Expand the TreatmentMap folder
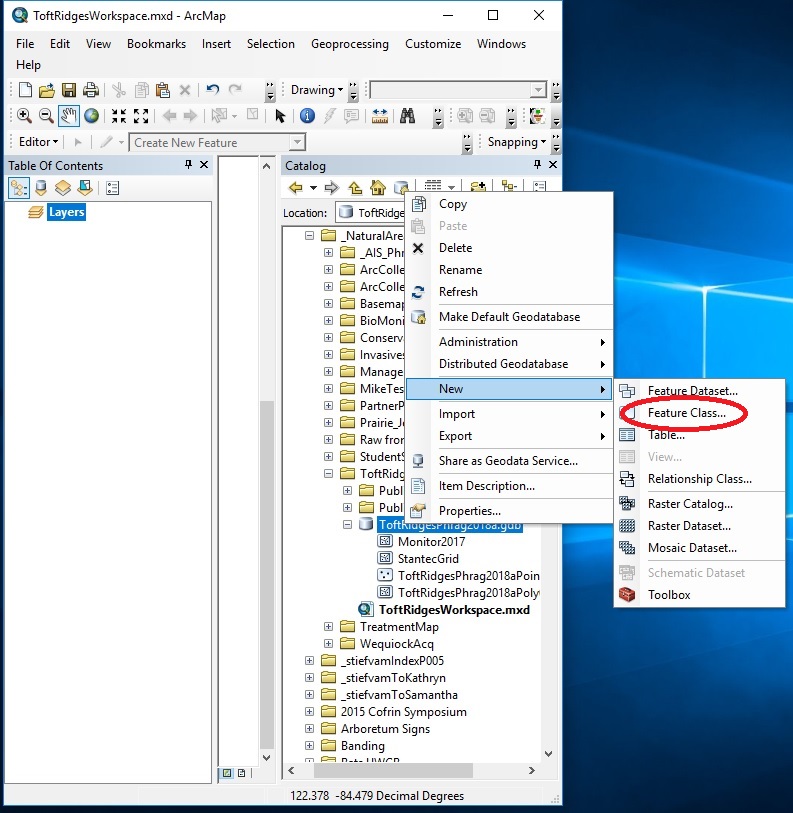793x813 pixels. click(x=328, y=626)
